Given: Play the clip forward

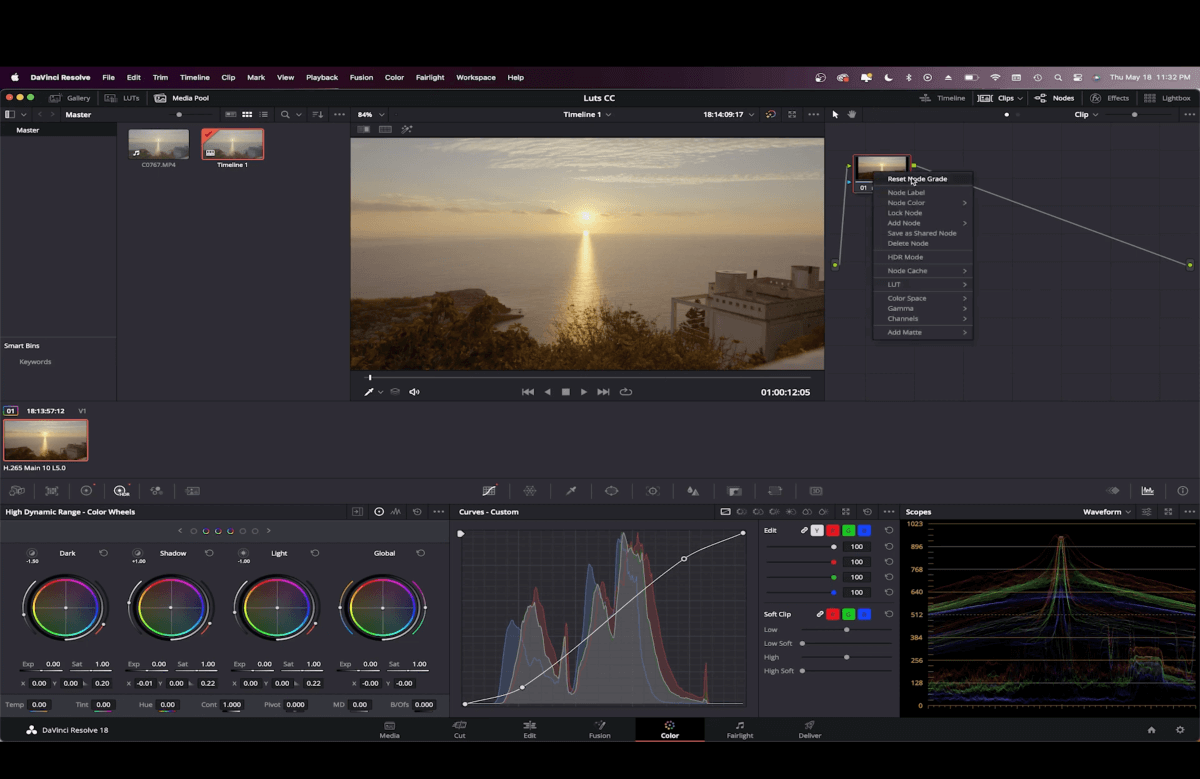Looking at the screenshot, I should (x=584, y=392).
